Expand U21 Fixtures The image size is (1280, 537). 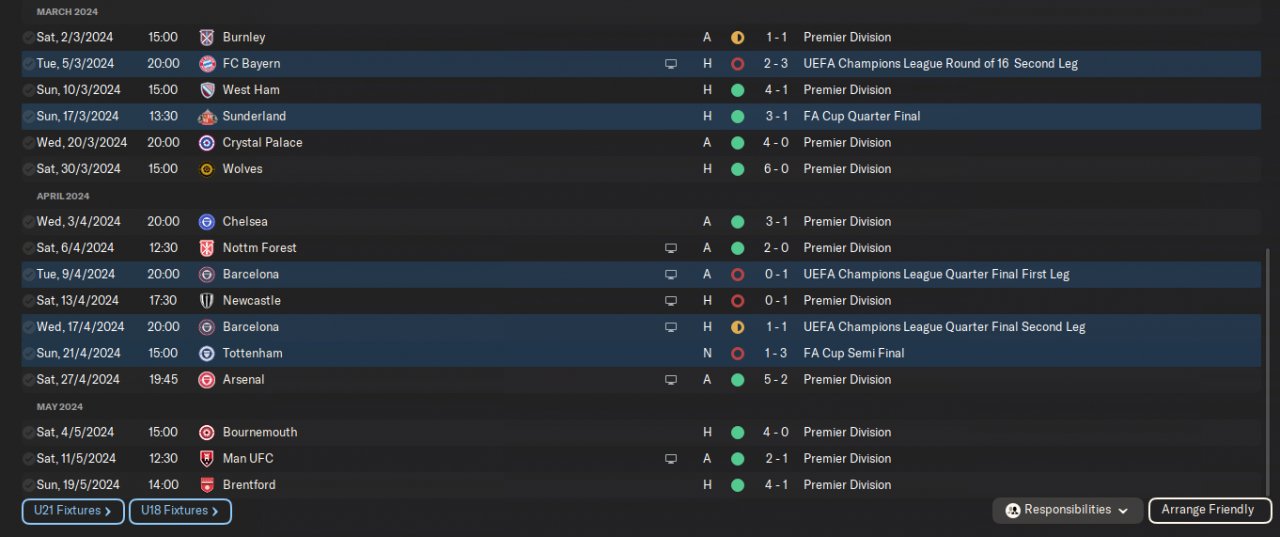(x=73, y=511)
